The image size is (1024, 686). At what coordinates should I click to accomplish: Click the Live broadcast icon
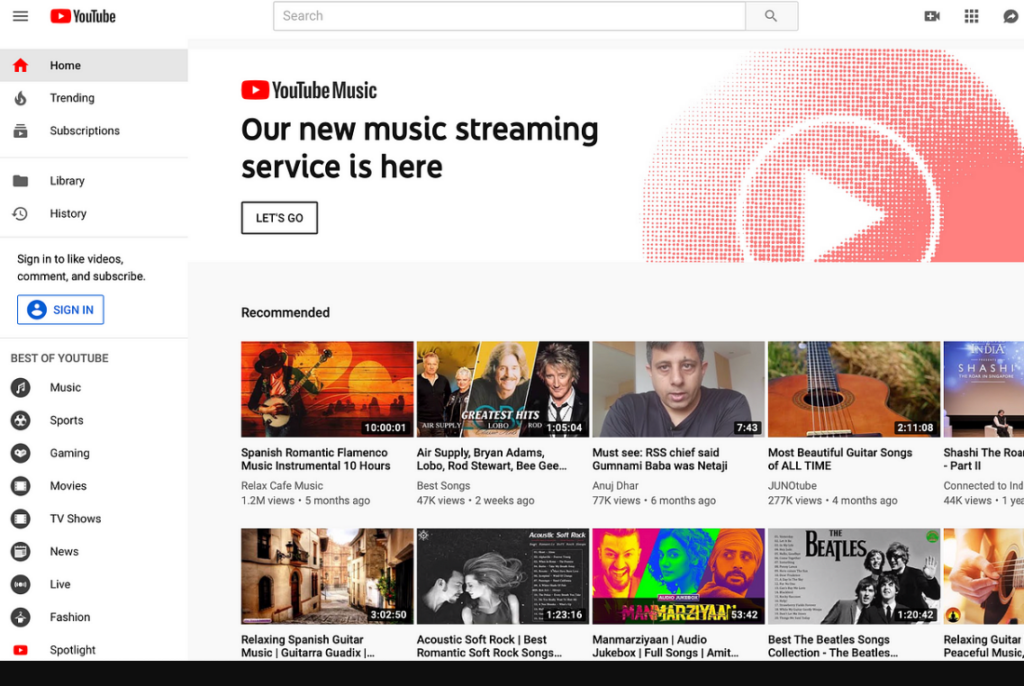click(x=20, y=584)
